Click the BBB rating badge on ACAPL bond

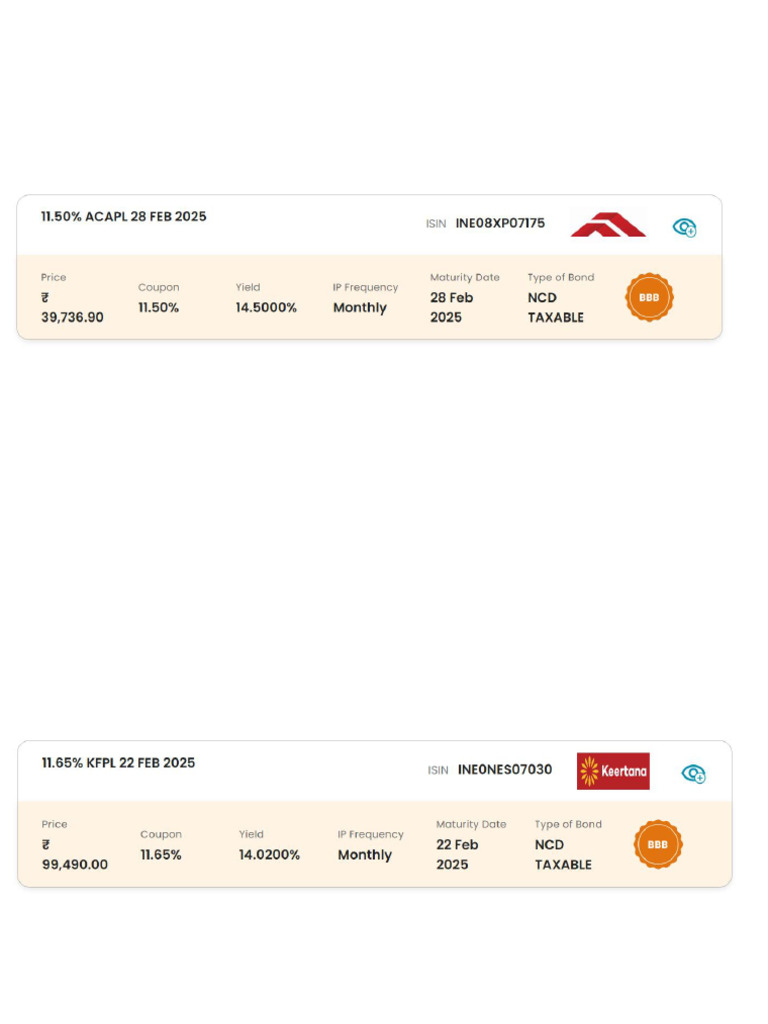click(649, 297)
